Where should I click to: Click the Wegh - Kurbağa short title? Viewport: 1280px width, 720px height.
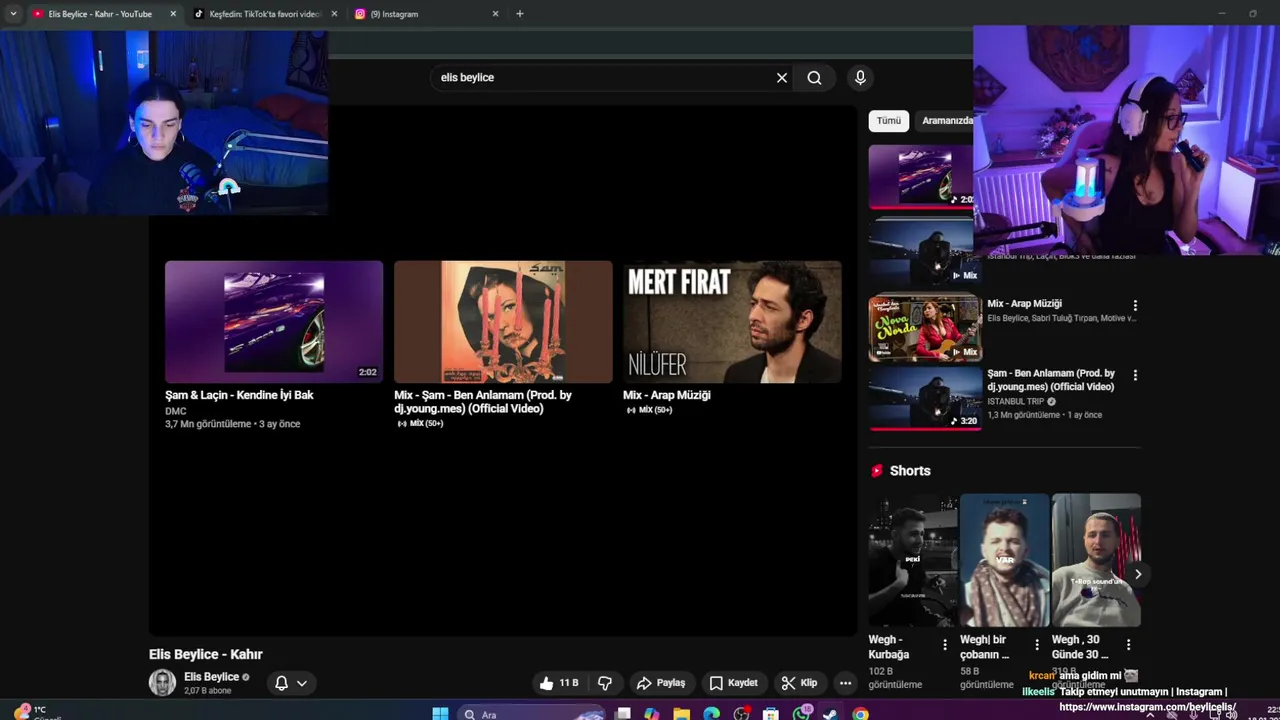click(x=889, y=647)
